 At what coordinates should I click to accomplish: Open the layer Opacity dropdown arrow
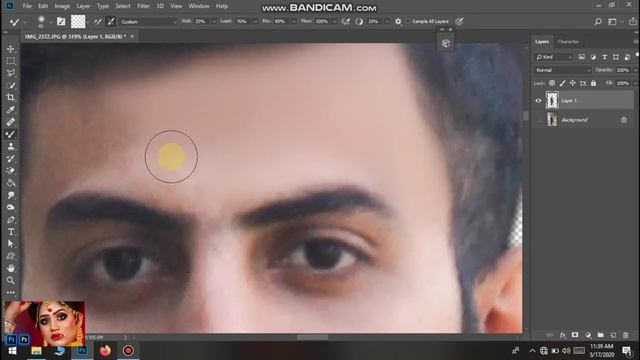click(x=636, y=70)
